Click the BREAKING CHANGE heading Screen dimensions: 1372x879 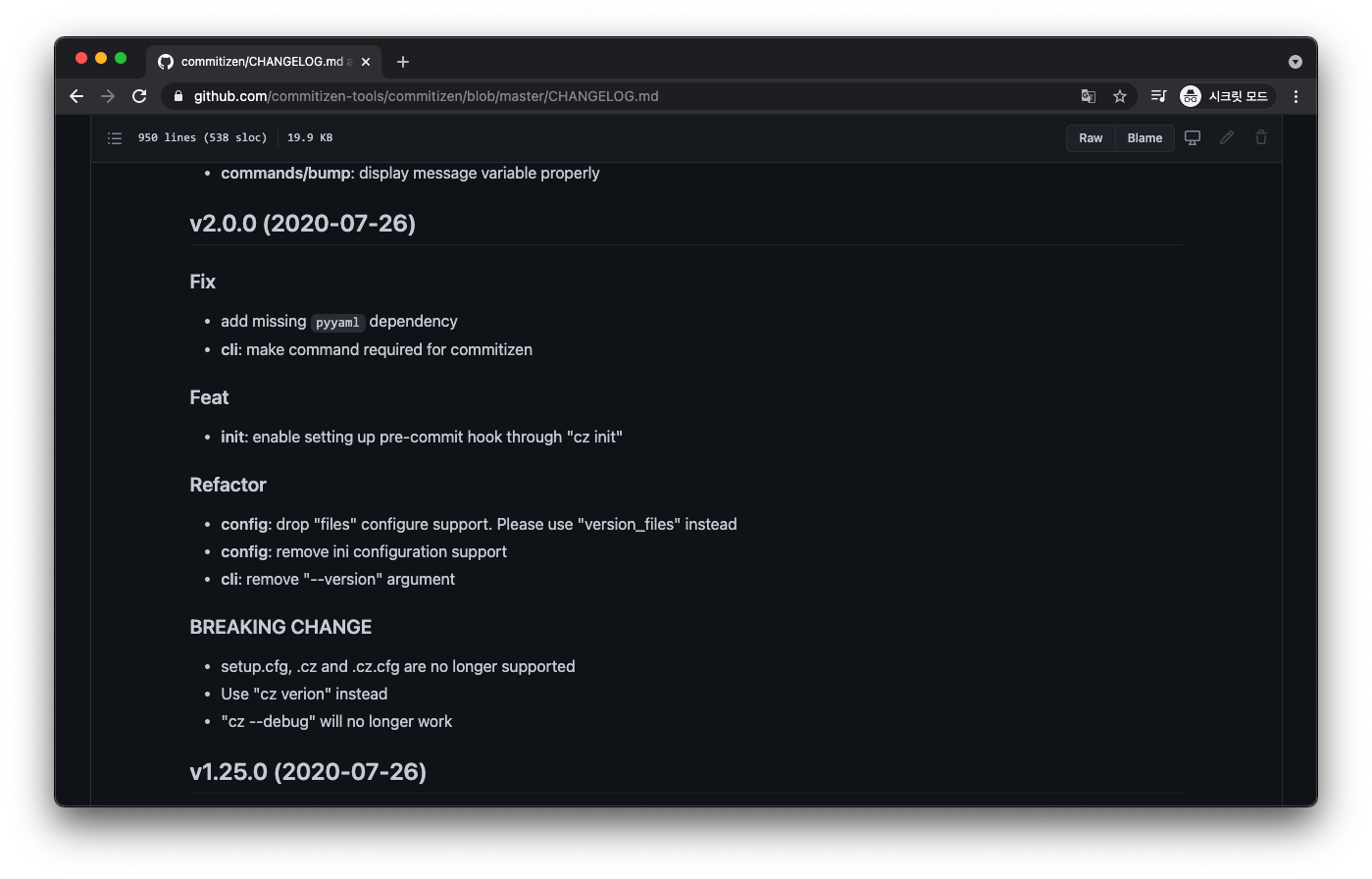tap(280, 628)
